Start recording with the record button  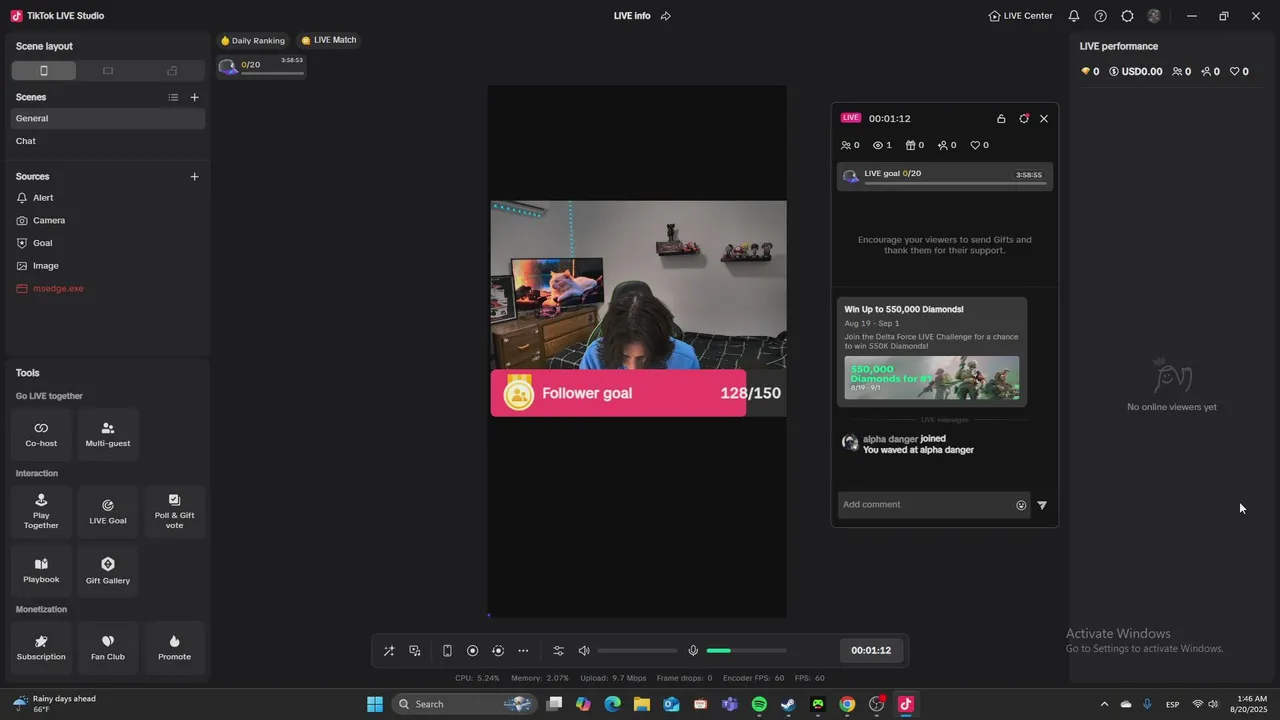click(x=473, y=651)
